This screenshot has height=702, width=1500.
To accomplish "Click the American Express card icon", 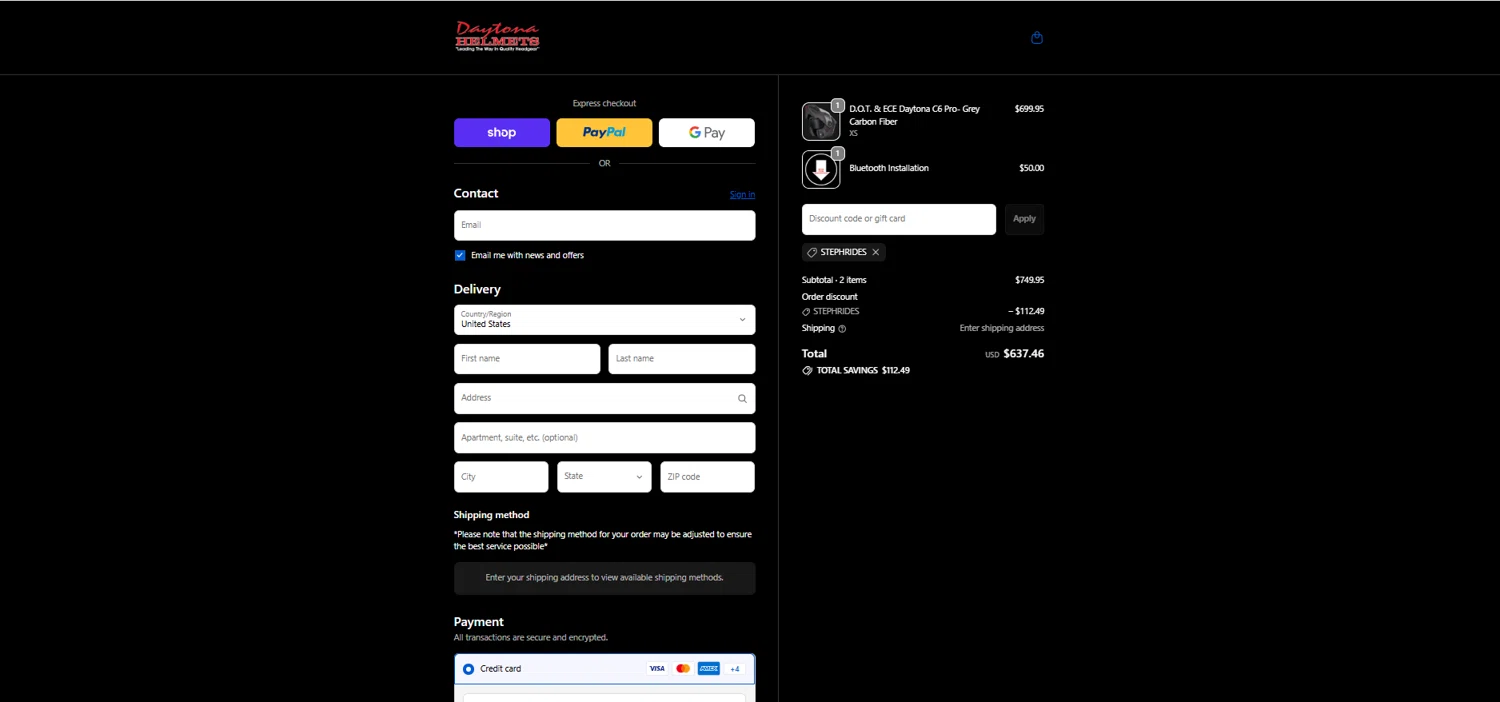I will (709, 669).
